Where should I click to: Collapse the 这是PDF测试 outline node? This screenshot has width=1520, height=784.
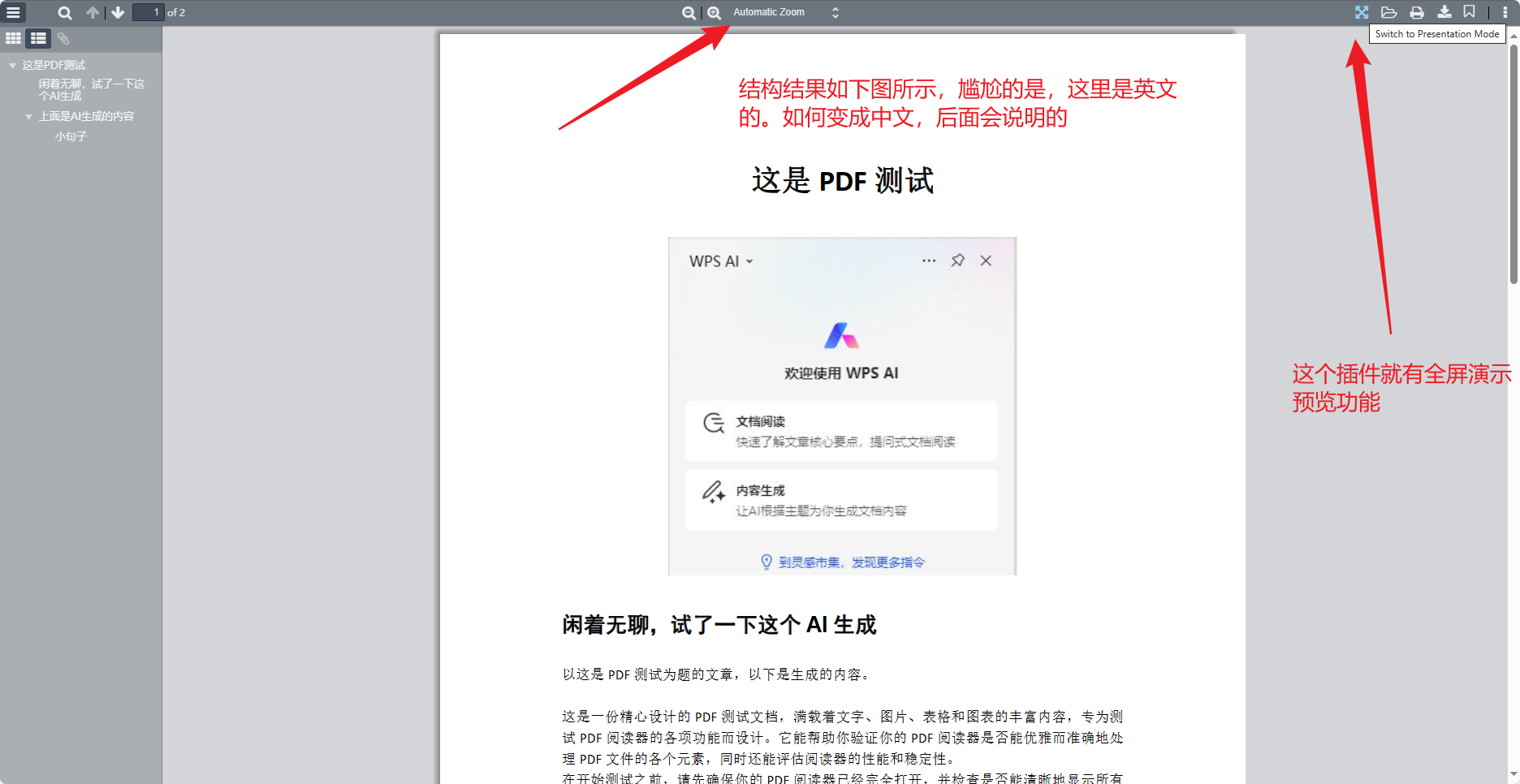[12, 66]
